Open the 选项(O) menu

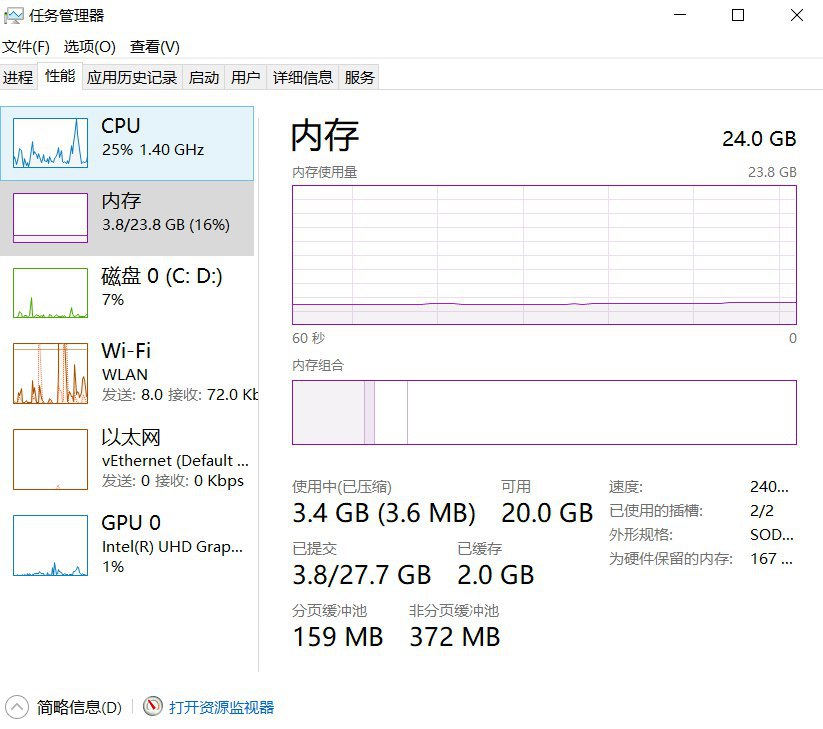pyautogui.click(x=90, y=47)
